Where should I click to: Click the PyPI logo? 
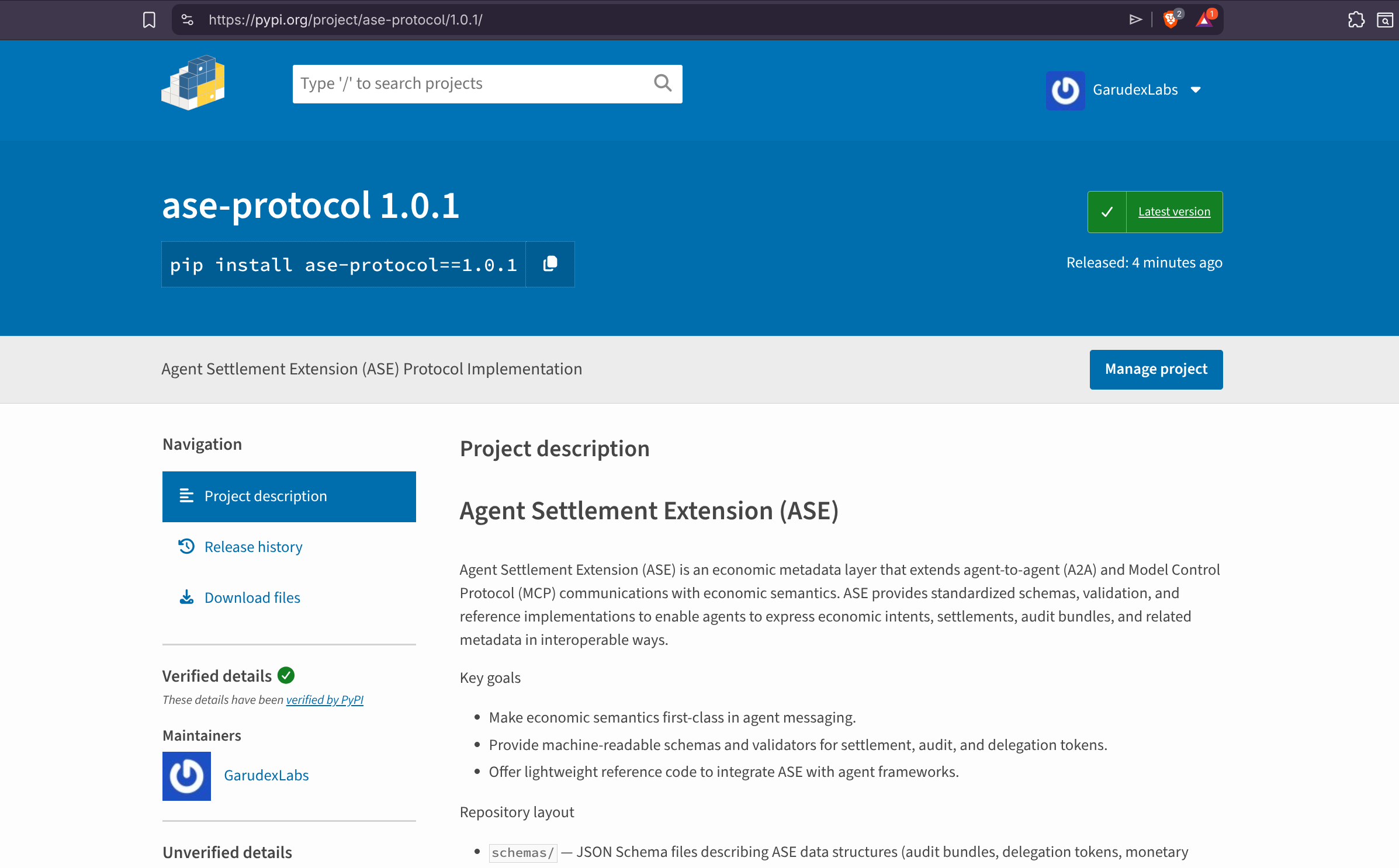(193, 83)
